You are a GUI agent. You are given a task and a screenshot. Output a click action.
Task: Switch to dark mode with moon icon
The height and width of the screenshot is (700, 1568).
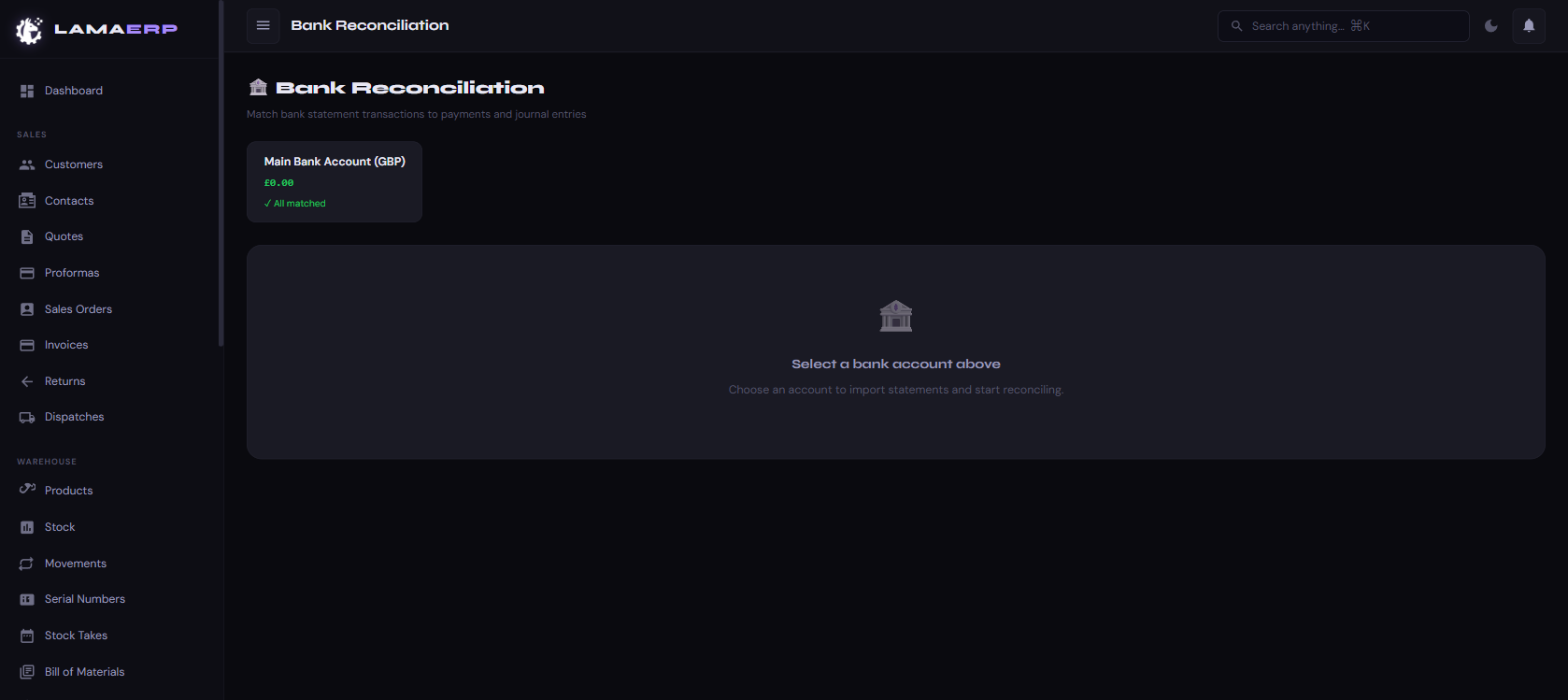pos(1491,26)
